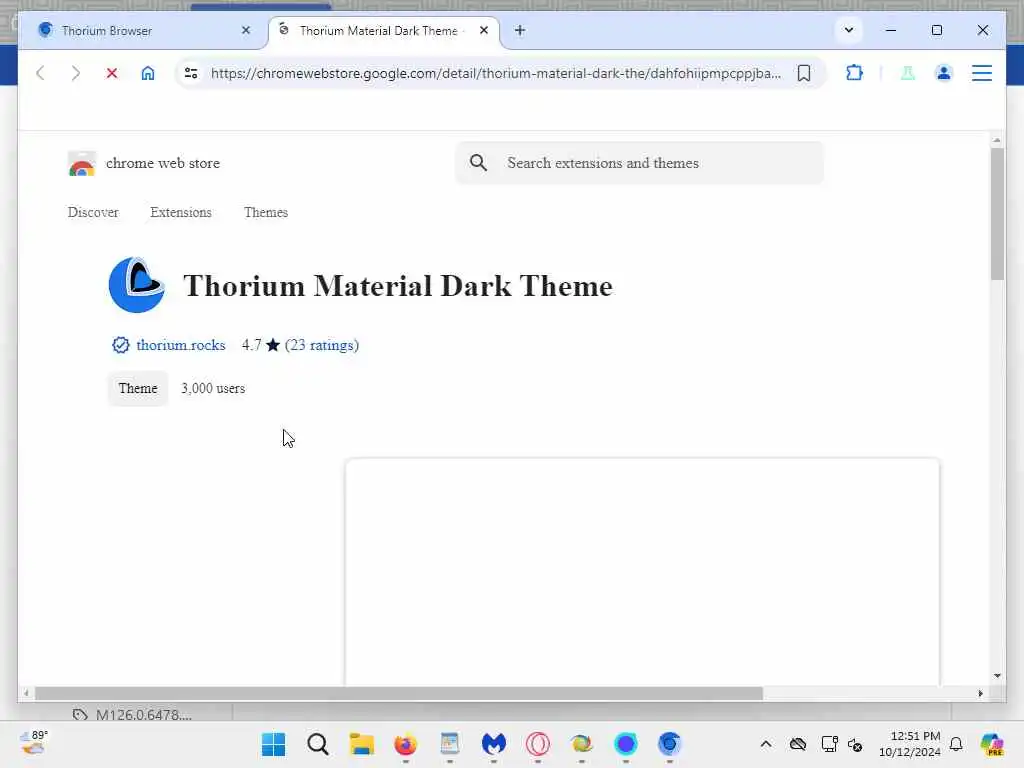
Task: Open the home page via the house icon
Action: pos(148,73)
